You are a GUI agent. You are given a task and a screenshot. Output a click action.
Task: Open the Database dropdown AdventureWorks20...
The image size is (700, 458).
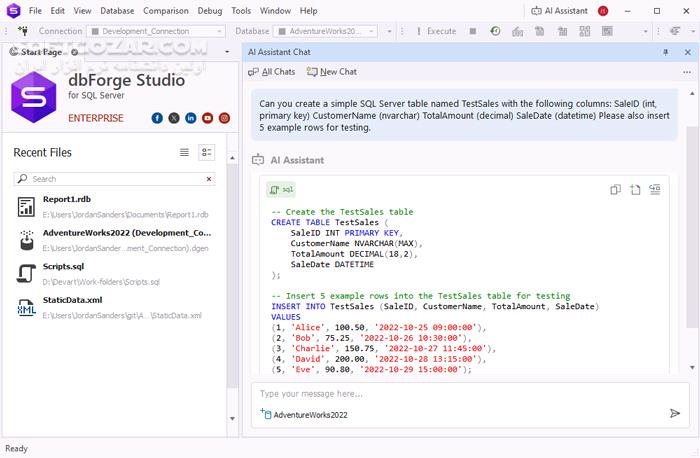(x=325, y=31)
